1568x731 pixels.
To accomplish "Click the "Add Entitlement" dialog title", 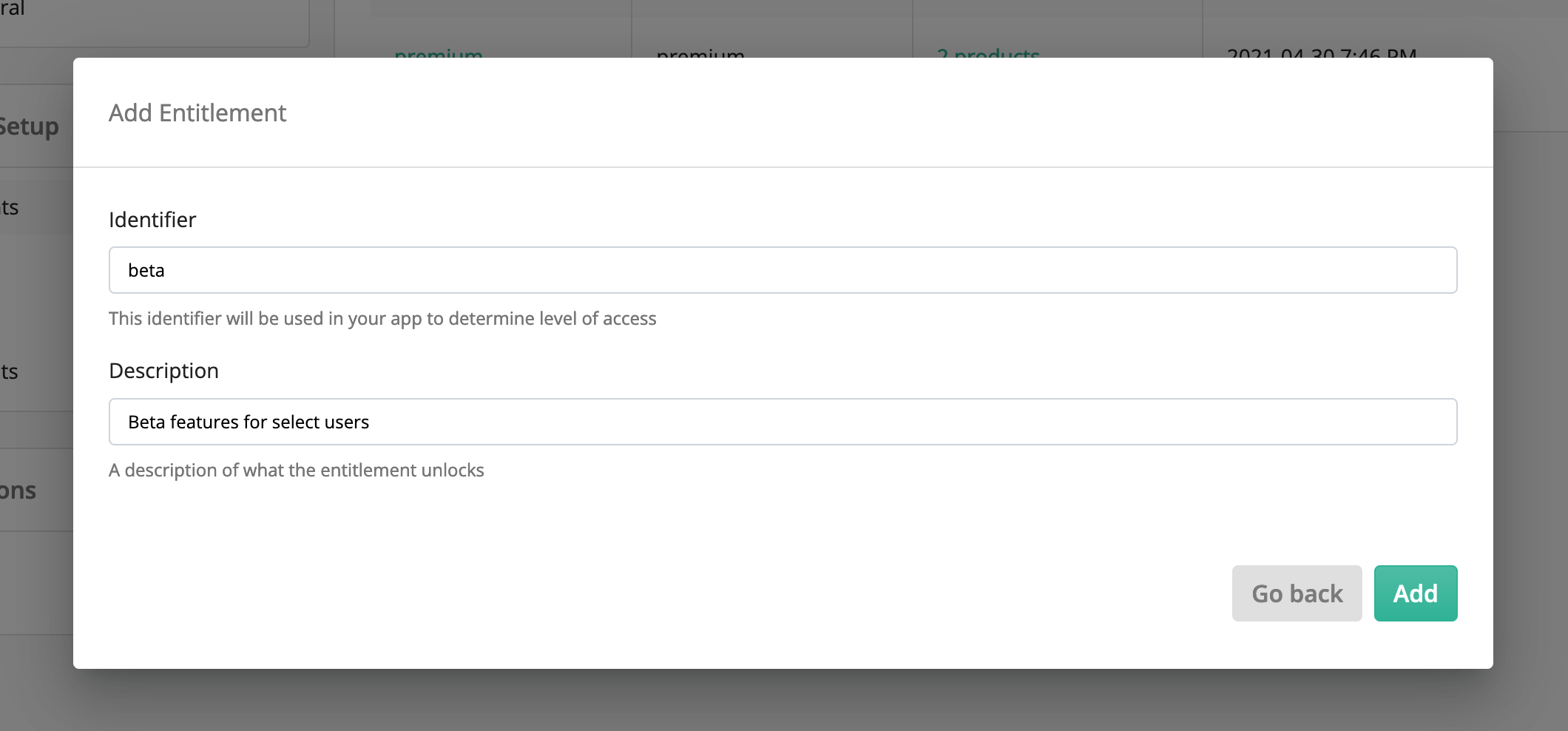I will click(x=197, y=112).
